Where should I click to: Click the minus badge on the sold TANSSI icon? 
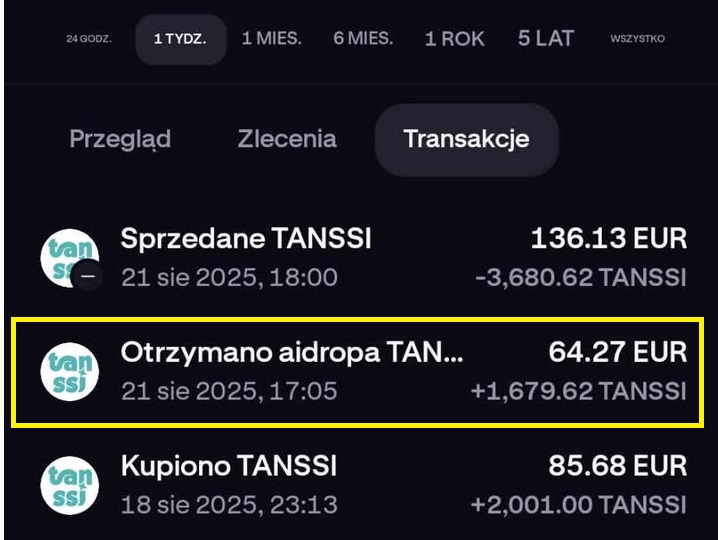click(x=89, y=275)
